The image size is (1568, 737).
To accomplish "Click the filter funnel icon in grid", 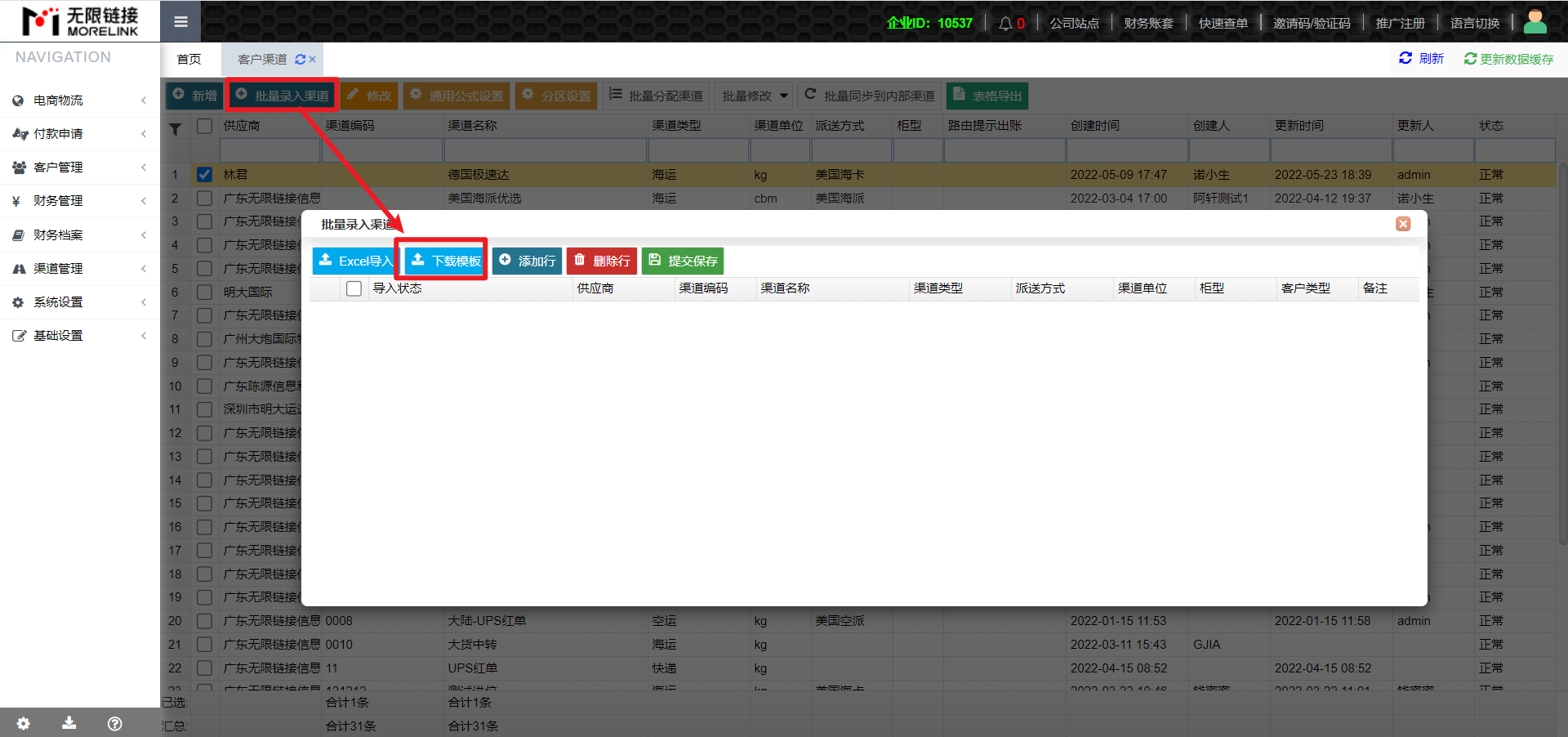I will (x=175, y=128).
